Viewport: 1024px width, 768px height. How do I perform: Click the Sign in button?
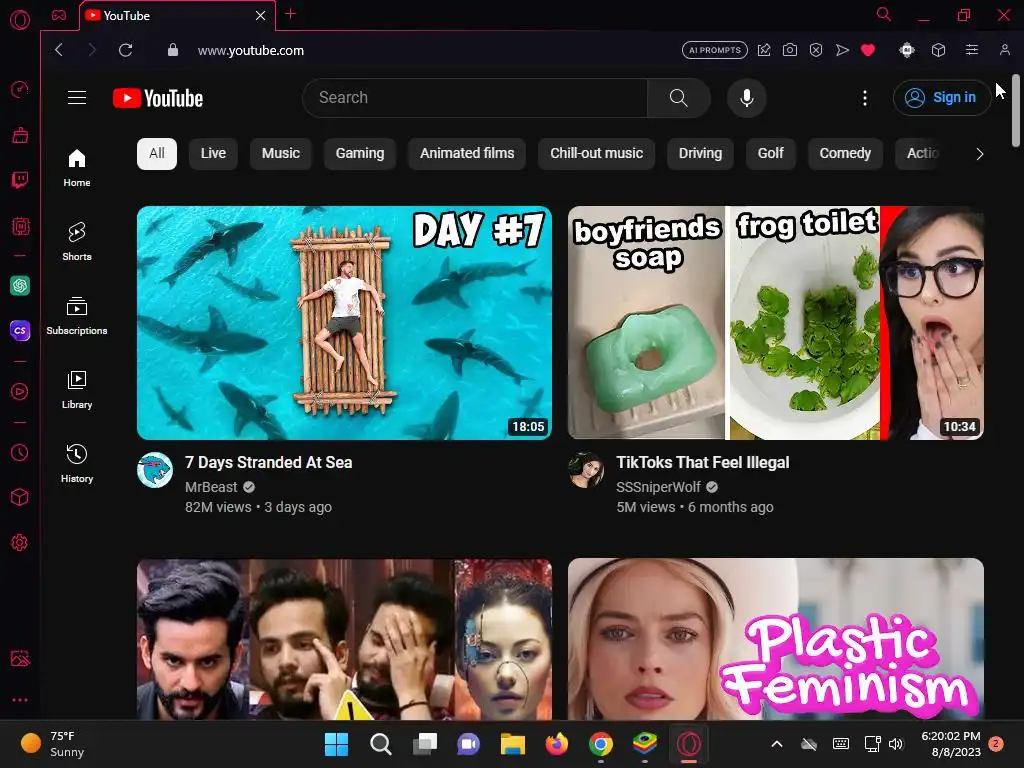[x=942, y=98]
